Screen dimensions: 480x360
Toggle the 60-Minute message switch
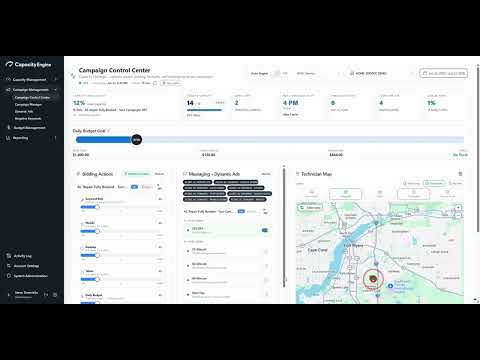coord(266,281)
